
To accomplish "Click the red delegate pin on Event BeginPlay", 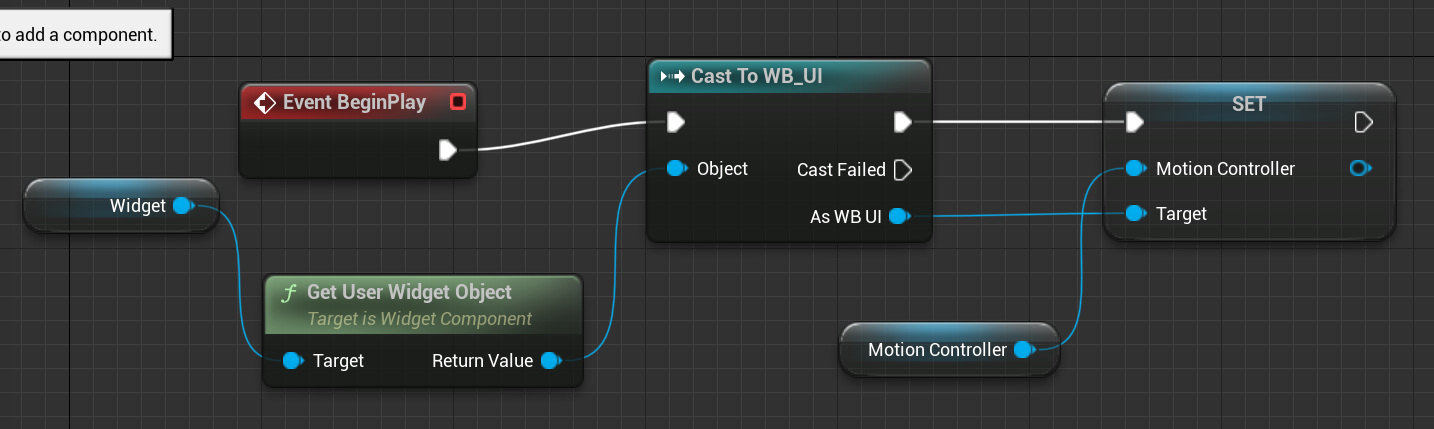I will point(458,102).
